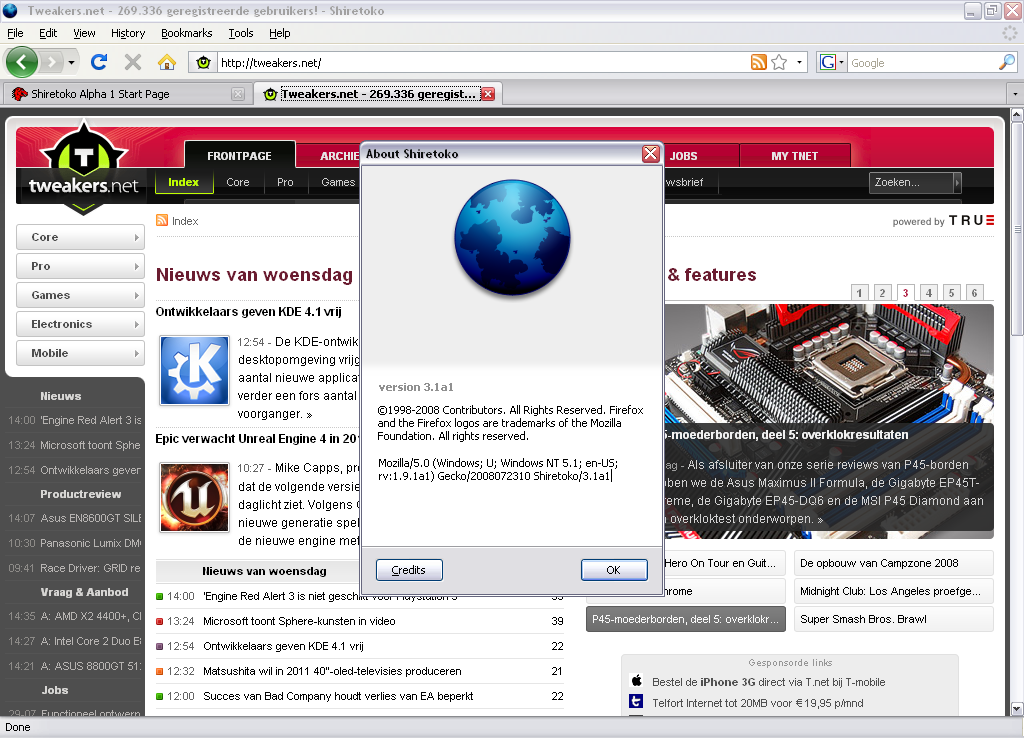Click the KDE logo thumbnail
Image resolution: width=1024 pixels, height=738 pixels.
click(195, 370)
